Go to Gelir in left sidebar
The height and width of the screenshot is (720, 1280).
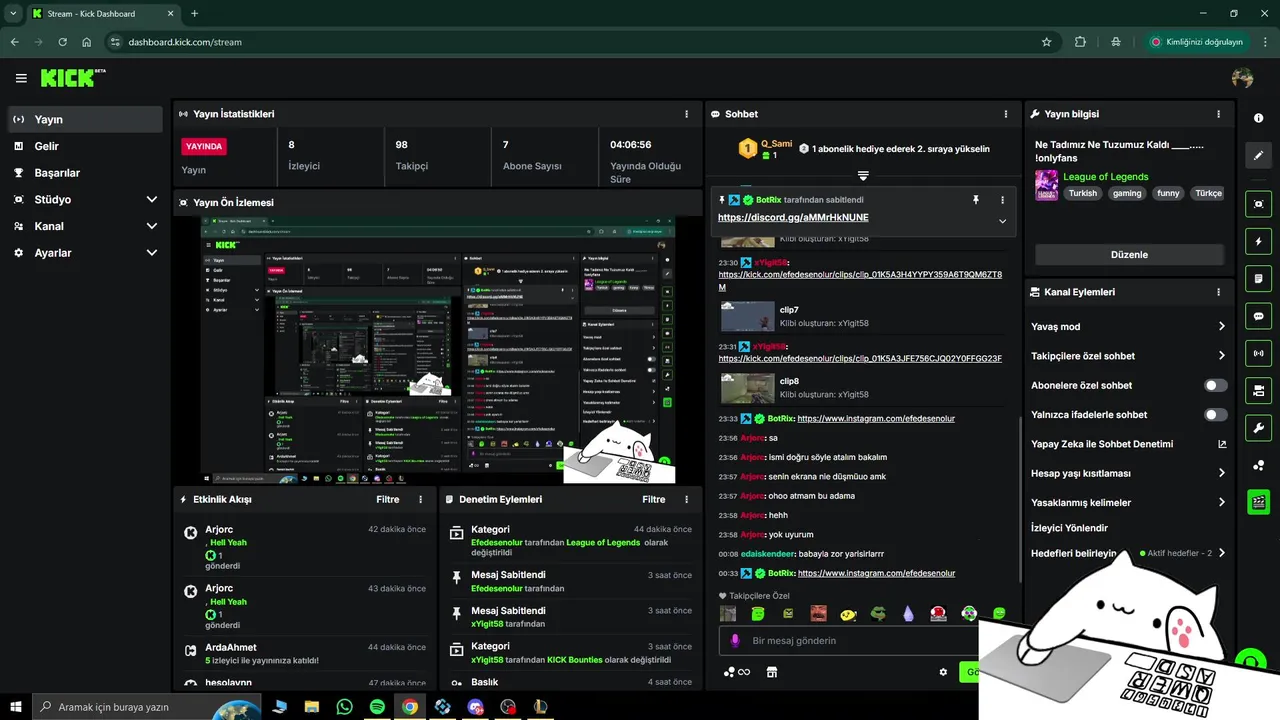tap(85, 146)
